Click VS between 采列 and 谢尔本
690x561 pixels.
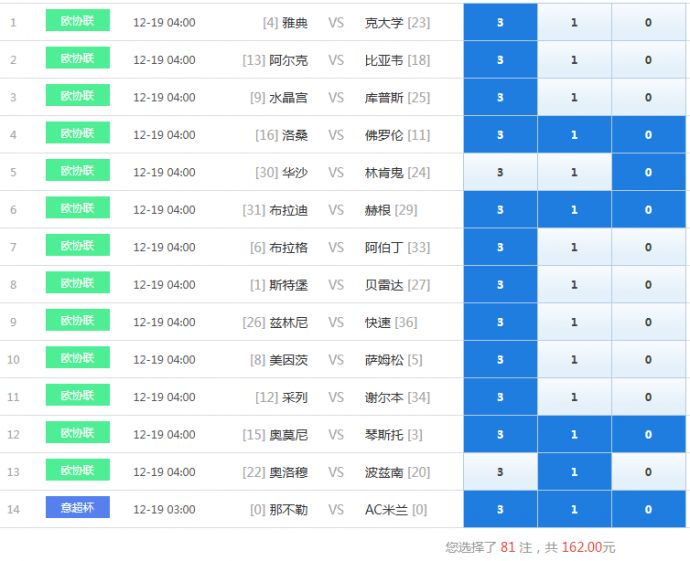click(335, 397)
